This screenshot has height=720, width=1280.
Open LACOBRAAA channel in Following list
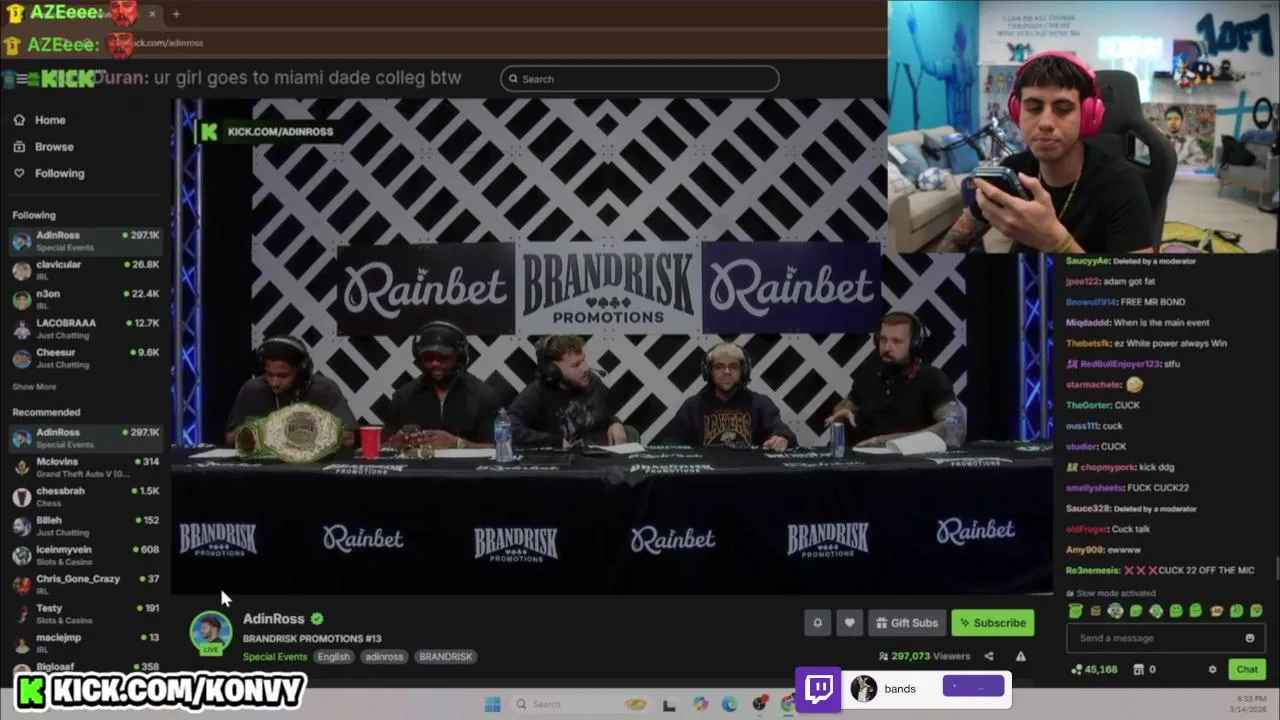[86, 329]
